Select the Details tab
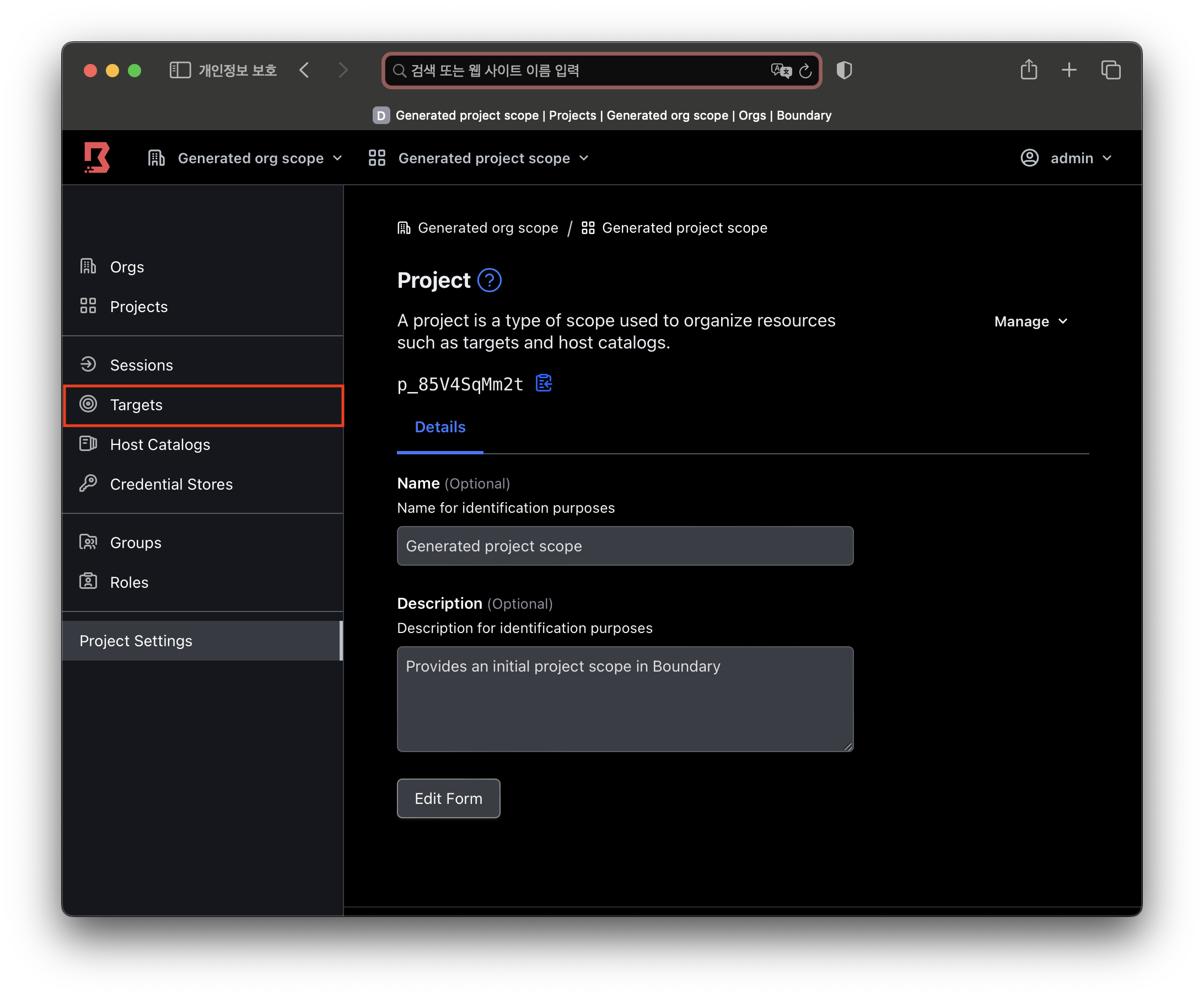 pyautogui.click(x=440, y=427)
